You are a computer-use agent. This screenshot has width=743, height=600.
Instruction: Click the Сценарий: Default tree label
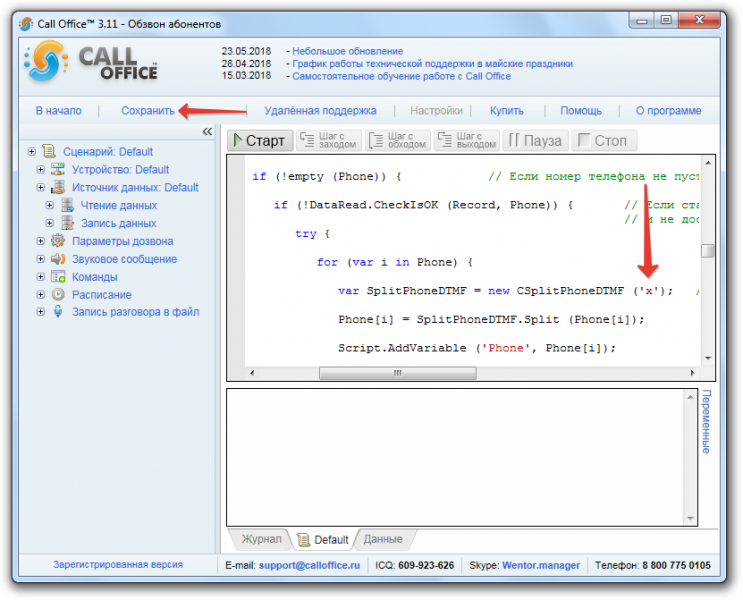pos(108,152)
